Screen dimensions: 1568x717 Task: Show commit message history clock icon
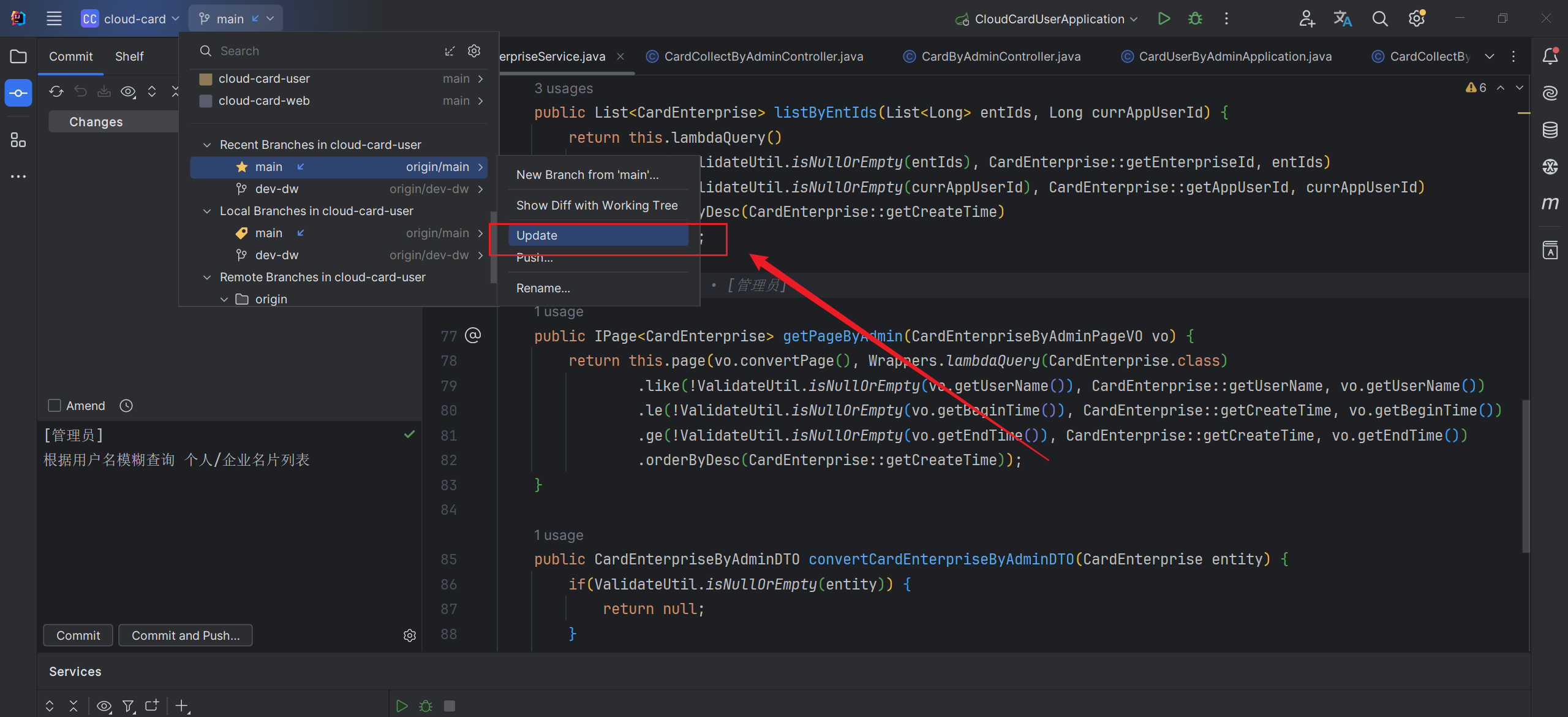pyautogui.click(x=126, y=406)
